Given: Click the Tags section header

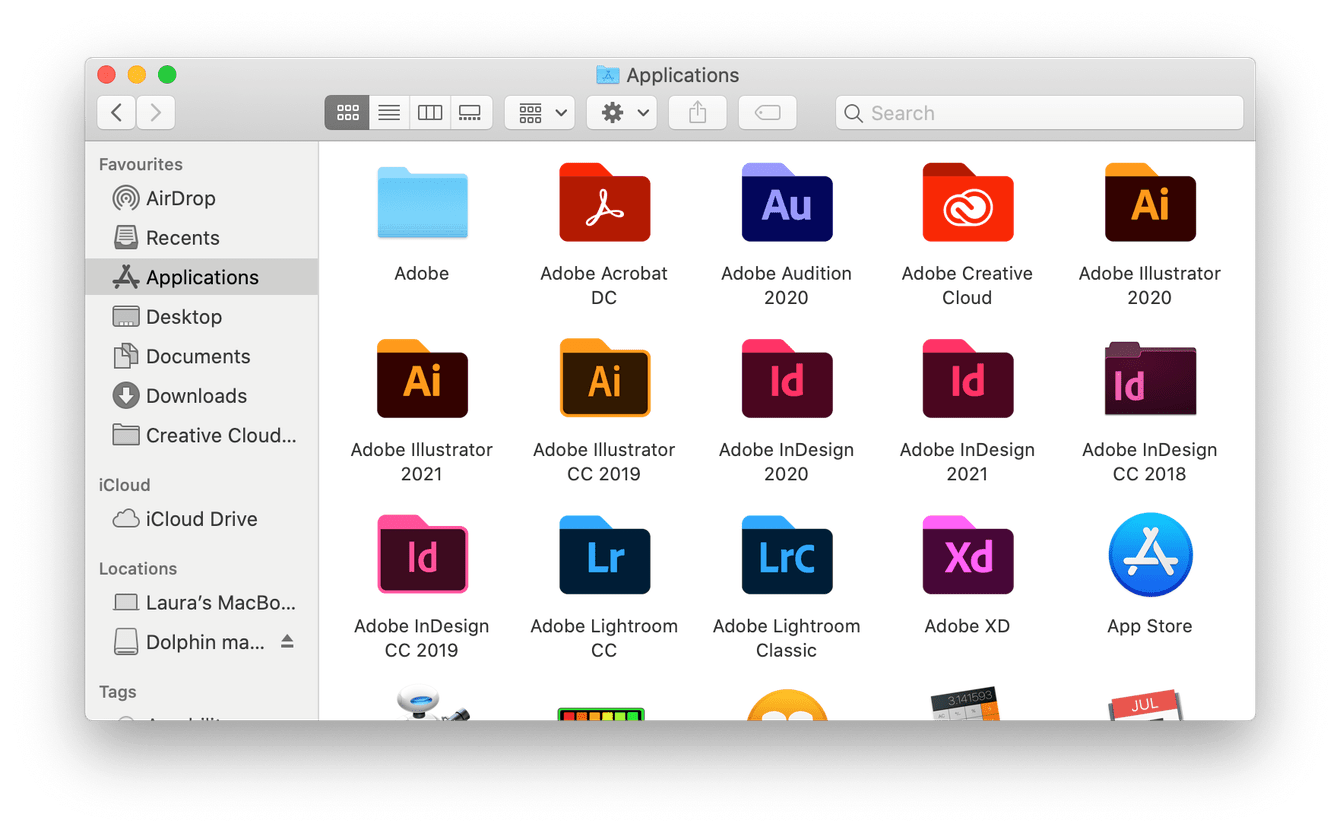Looking at the screenshot, I should (x=118, y=691).
